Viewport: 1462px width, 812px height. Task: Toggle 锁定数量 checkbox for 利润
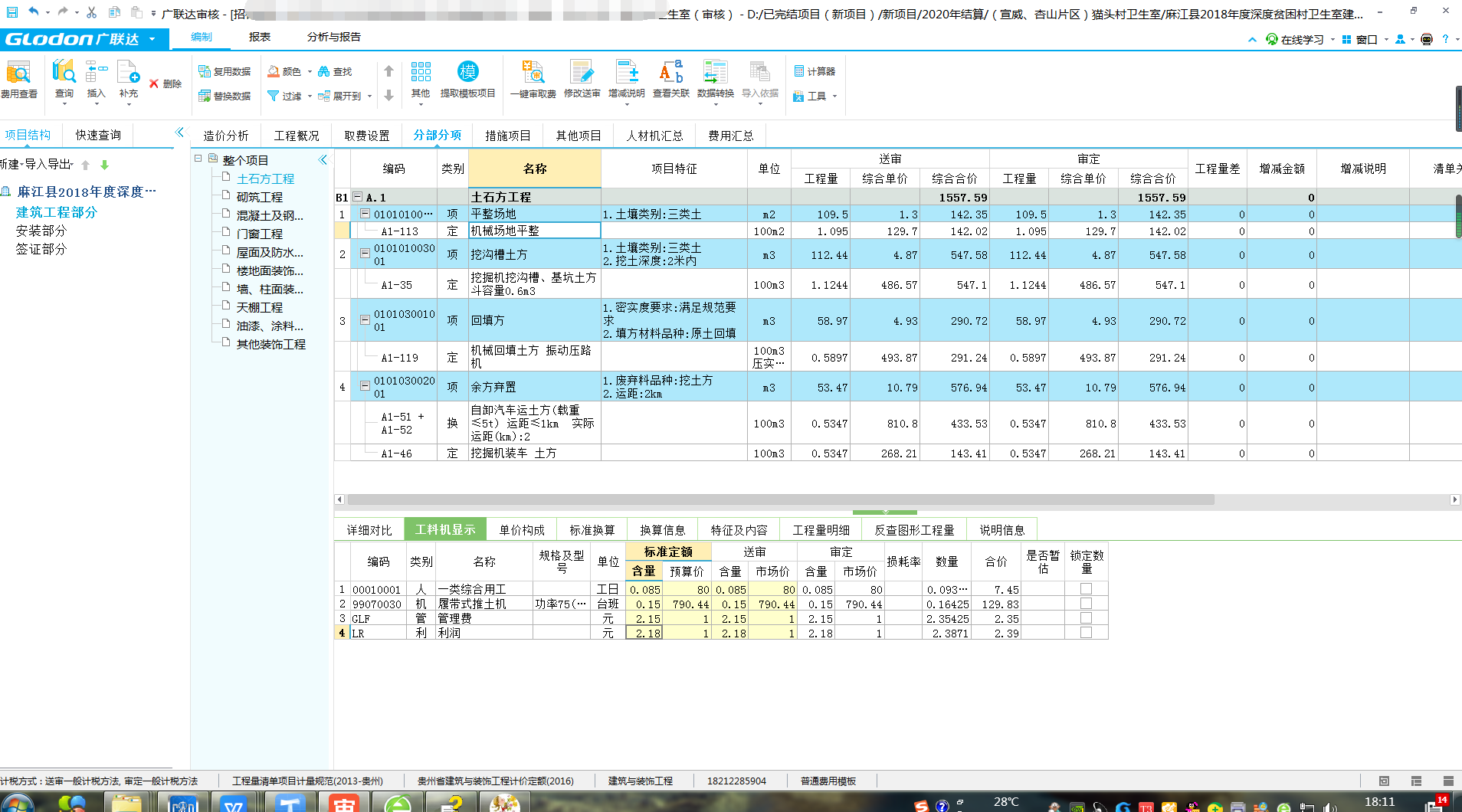(x=1086, y=633)
